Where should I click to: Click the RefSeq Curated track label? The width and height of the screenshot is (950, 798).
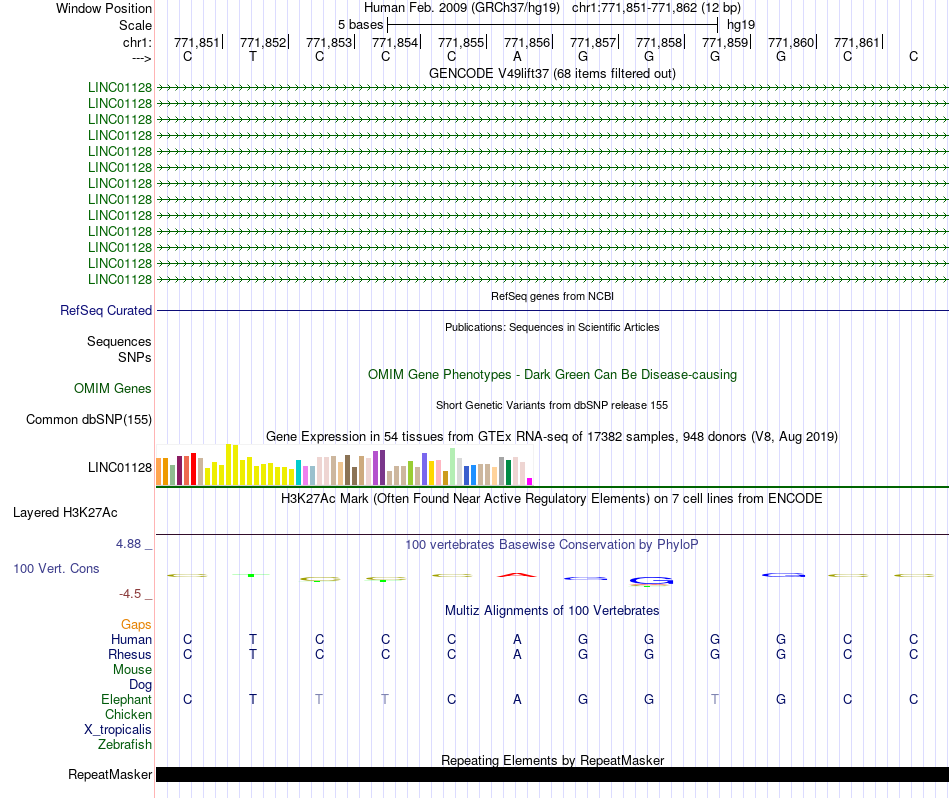(x=106, y=310)
